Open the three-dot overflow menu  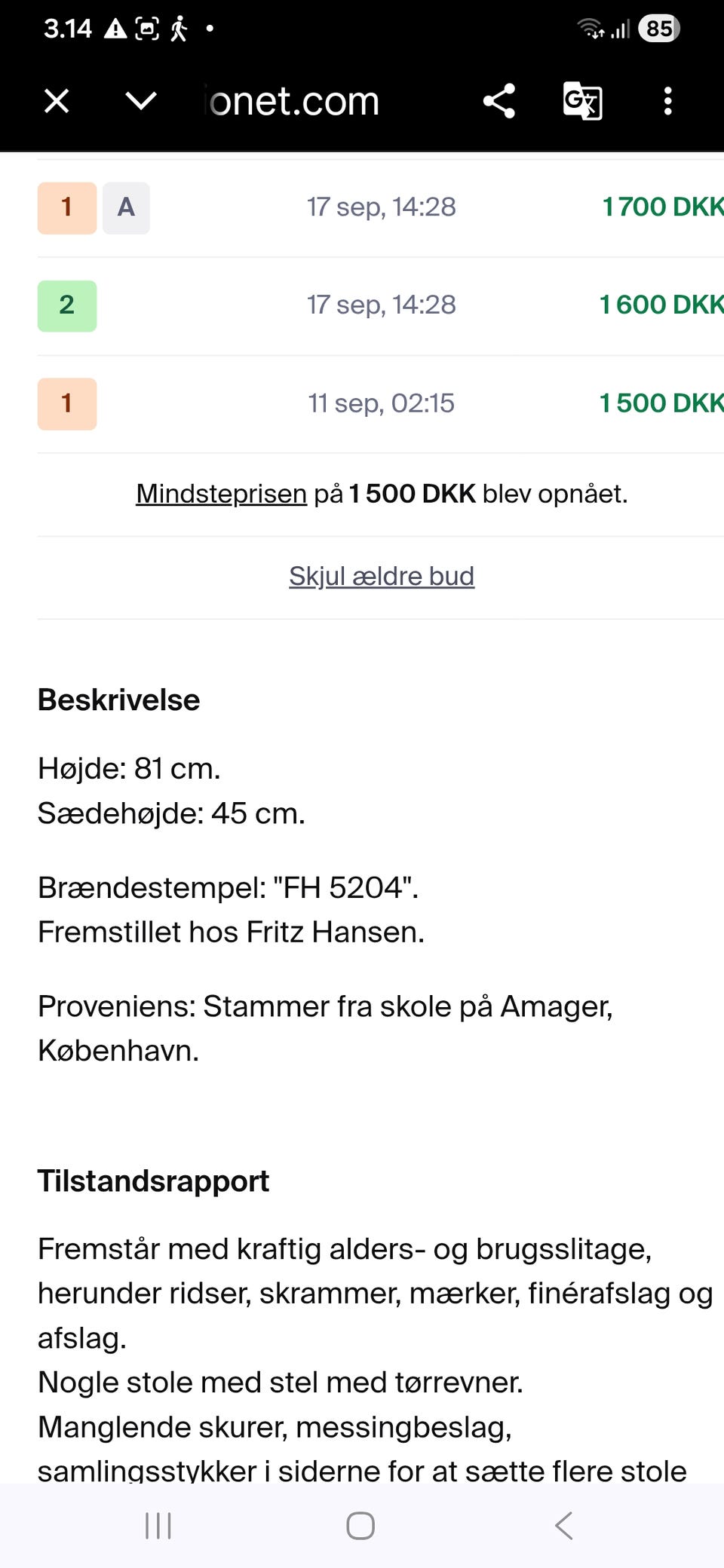(x=667, y=101)
